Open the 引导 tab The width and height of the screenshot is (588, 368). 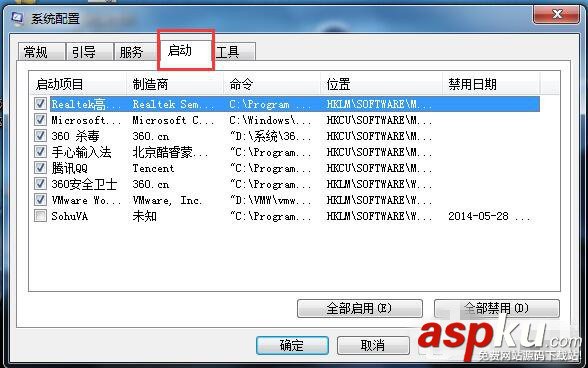coord(90,52)
